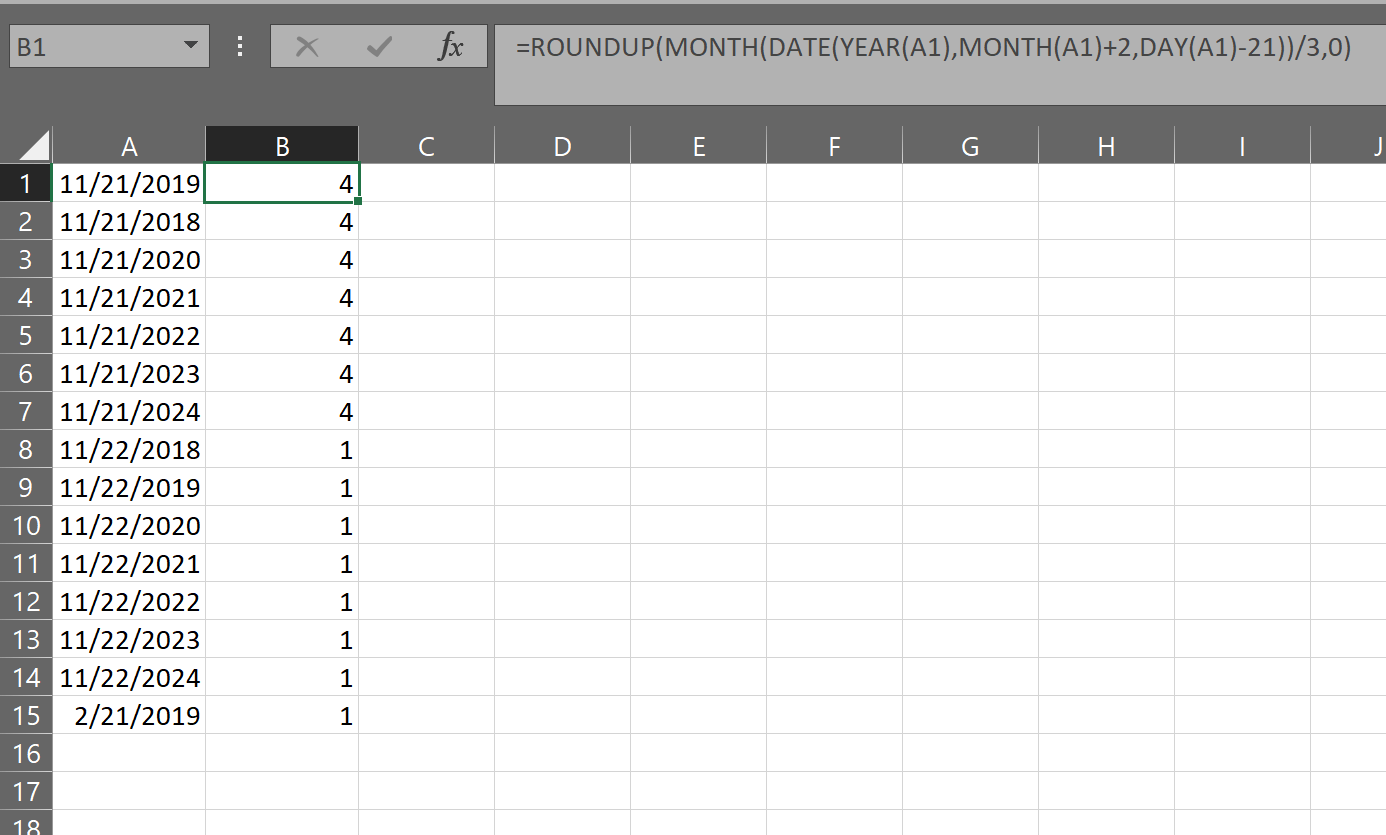Click the Enter checkmark in formula bar
The image size is (1386, 835).
click(x=378, y=45)
